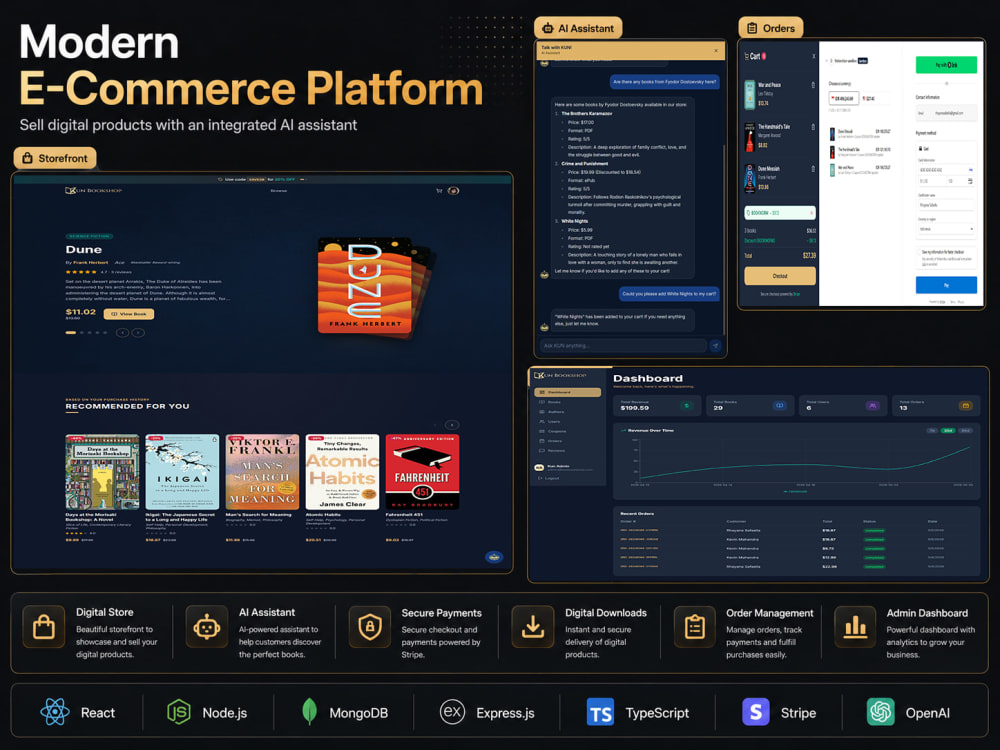
Task: Click the Total Books icon on dashboard
Action: [779, 406]
